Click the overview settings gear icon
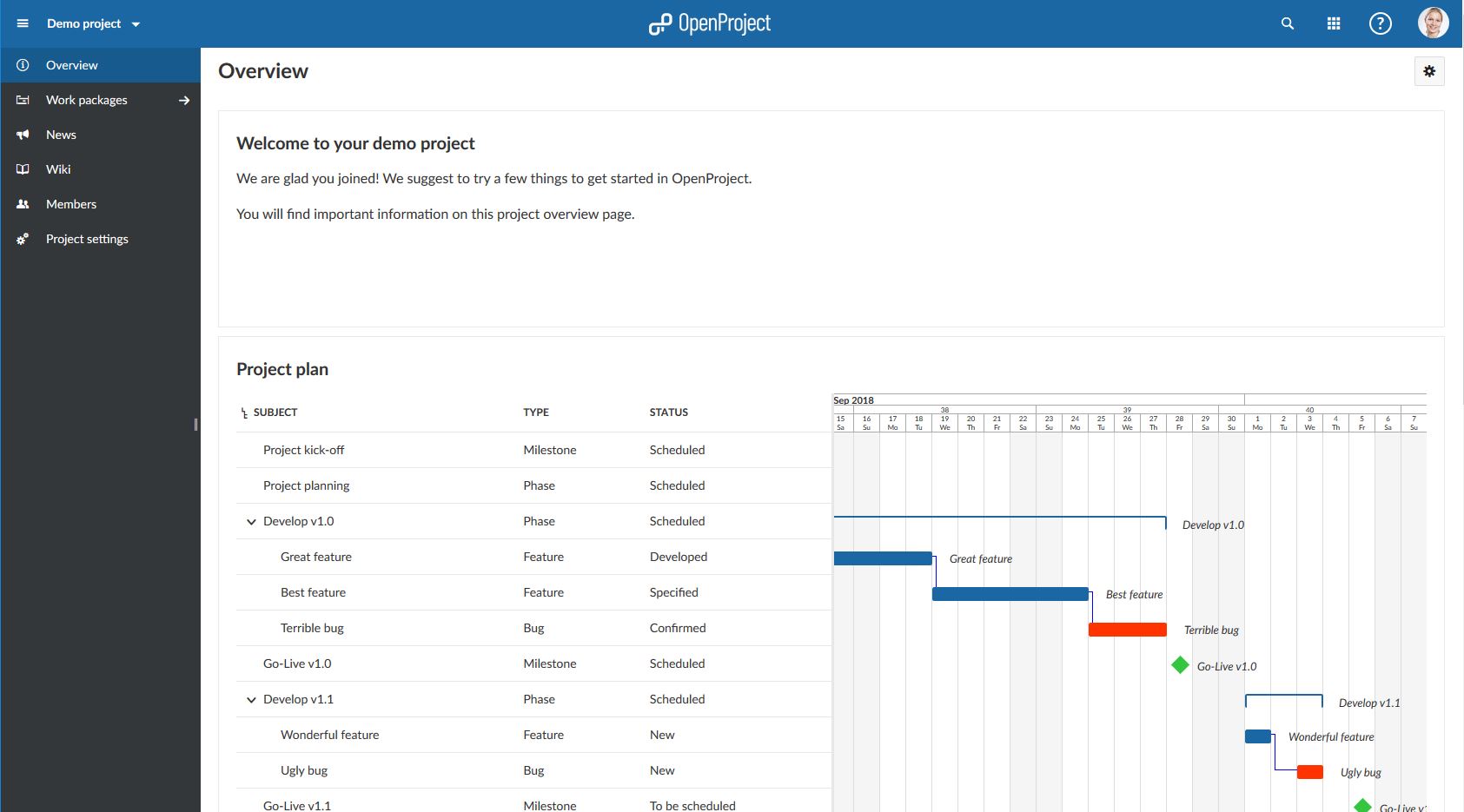 (1429, 71)
